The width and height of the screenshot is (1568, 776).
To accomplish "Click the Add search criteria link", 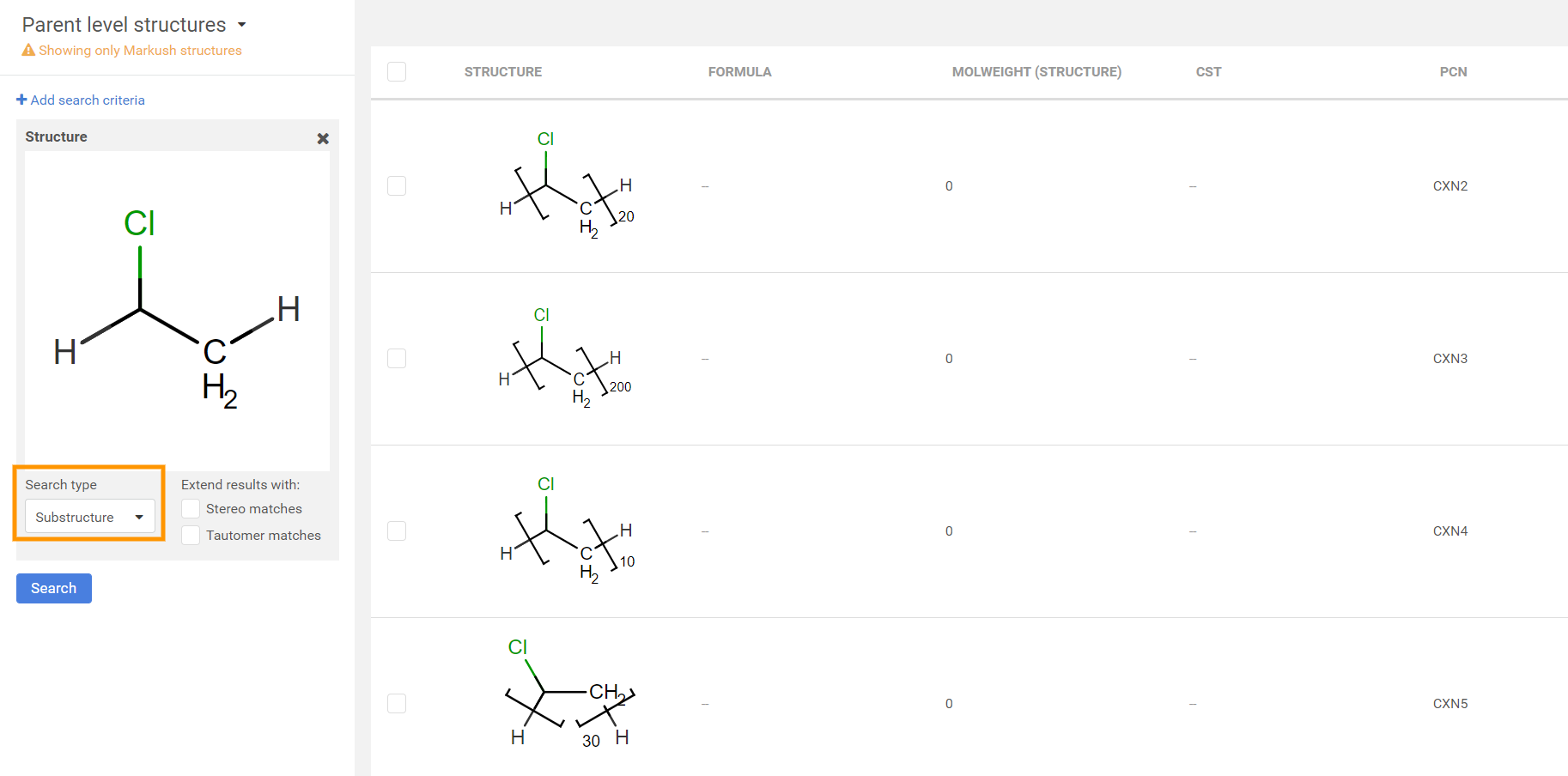I will click(x=88, y=100).
